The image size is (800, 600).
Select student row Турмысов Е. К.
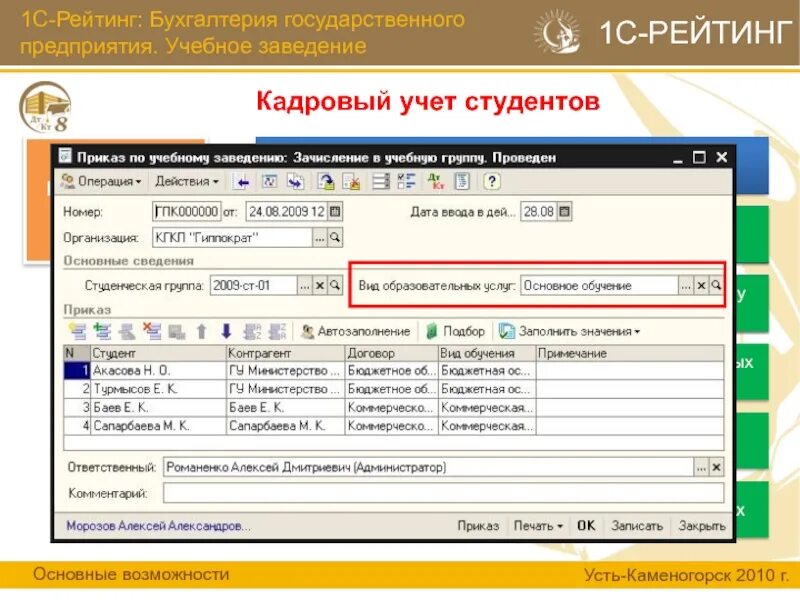pyautogui.click(x=393, y=389)
